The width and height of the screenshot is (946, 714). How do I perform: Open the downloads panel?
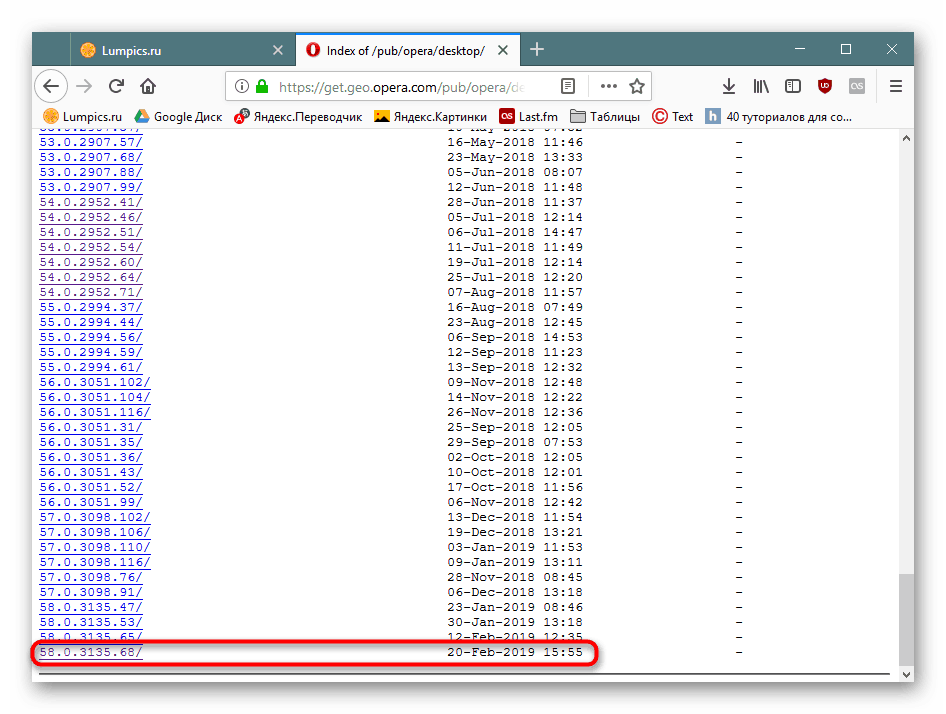click(x=729, y=86)
